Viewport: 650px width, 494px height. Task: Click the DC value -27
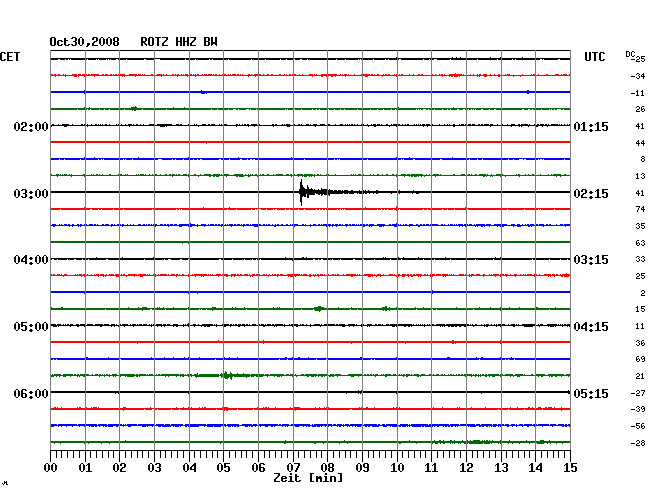pos(638,392)
